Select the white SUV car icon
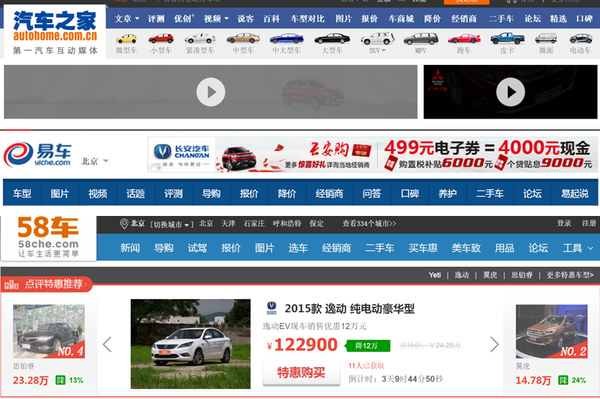 pos(377,39)
